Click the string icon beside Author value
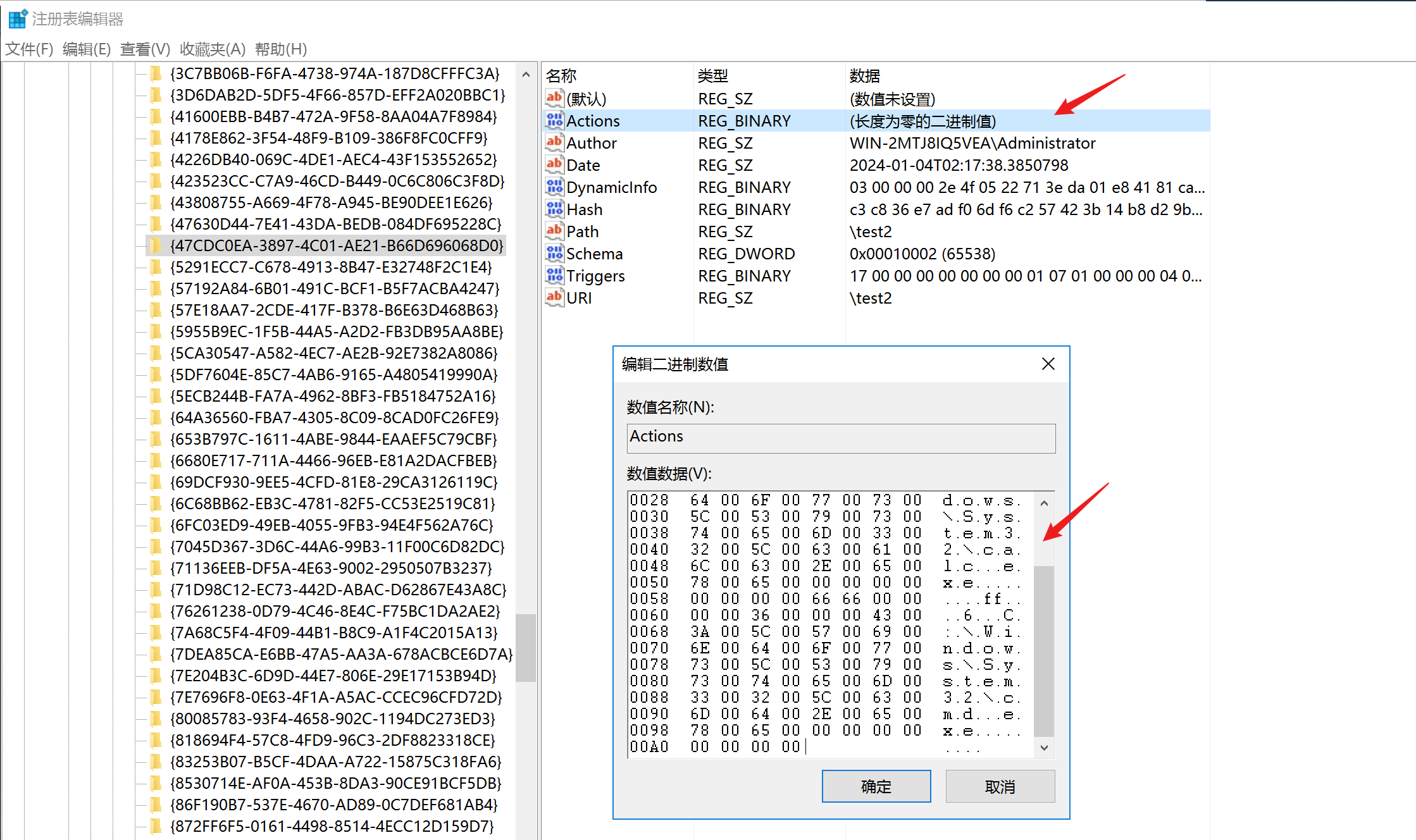 [554, 142]
